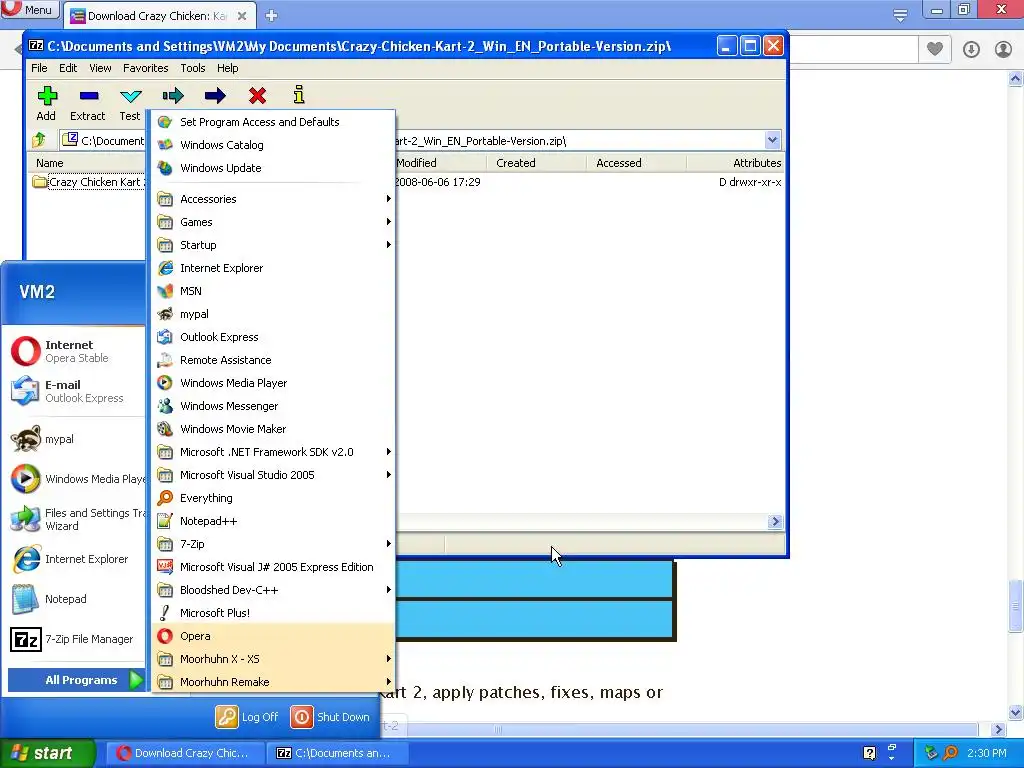Expand the 7-Zip program folder
This screenshot has height=768, width=1024.
point(273,544)
